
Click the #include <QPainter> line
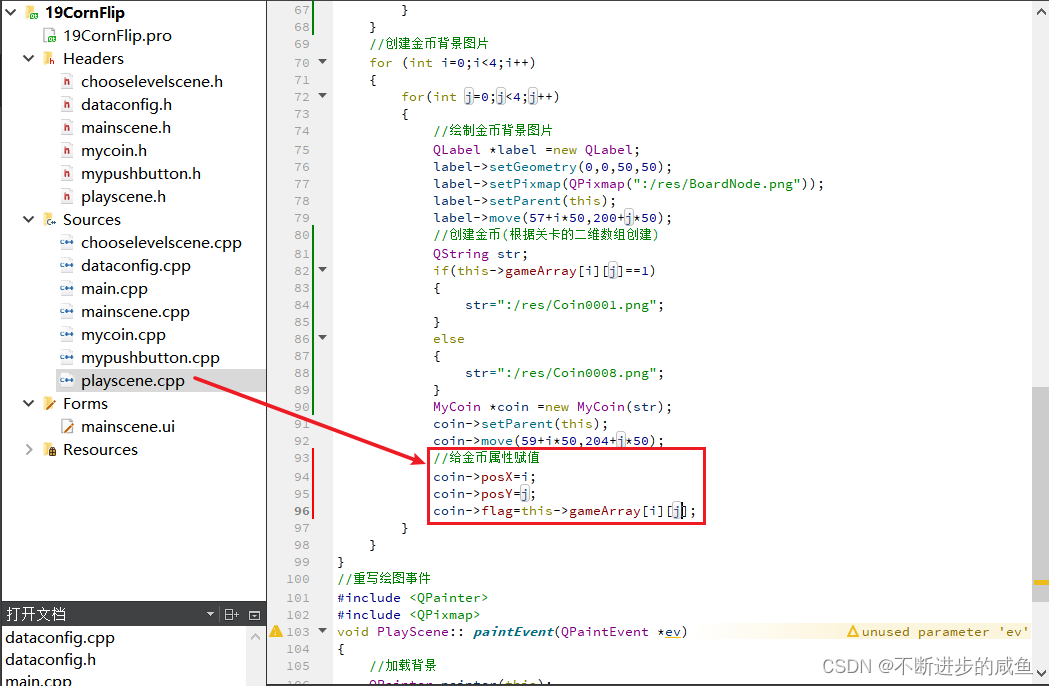pos(413,597)
